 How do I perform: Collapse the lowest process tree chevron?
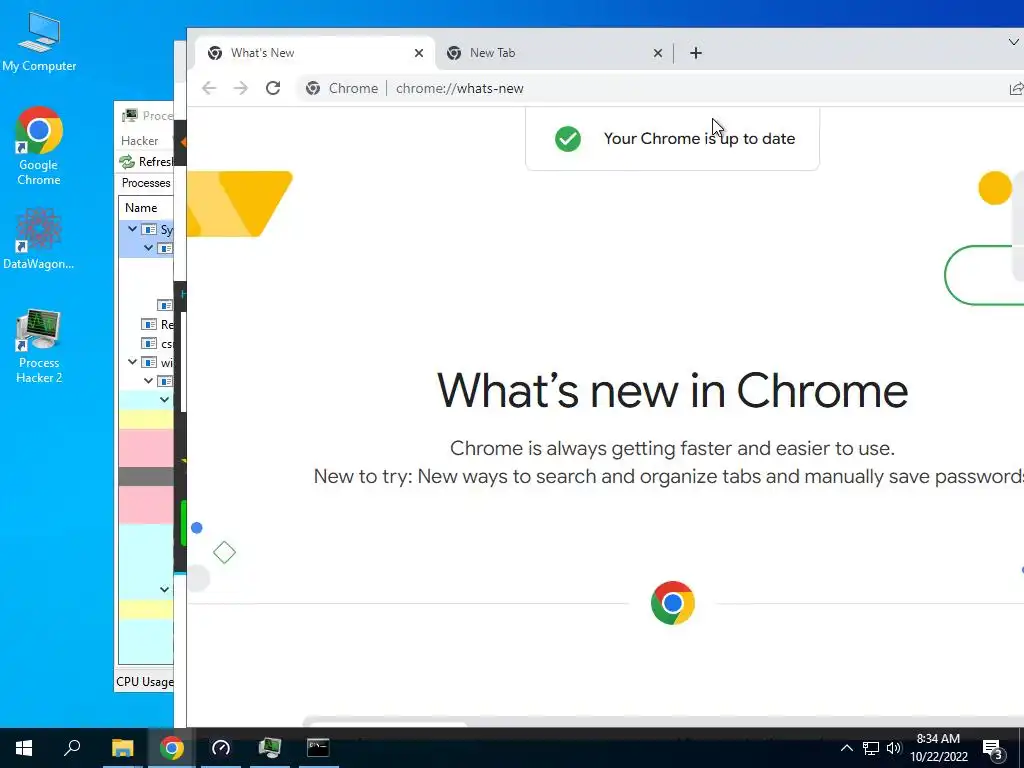[165, 590]
